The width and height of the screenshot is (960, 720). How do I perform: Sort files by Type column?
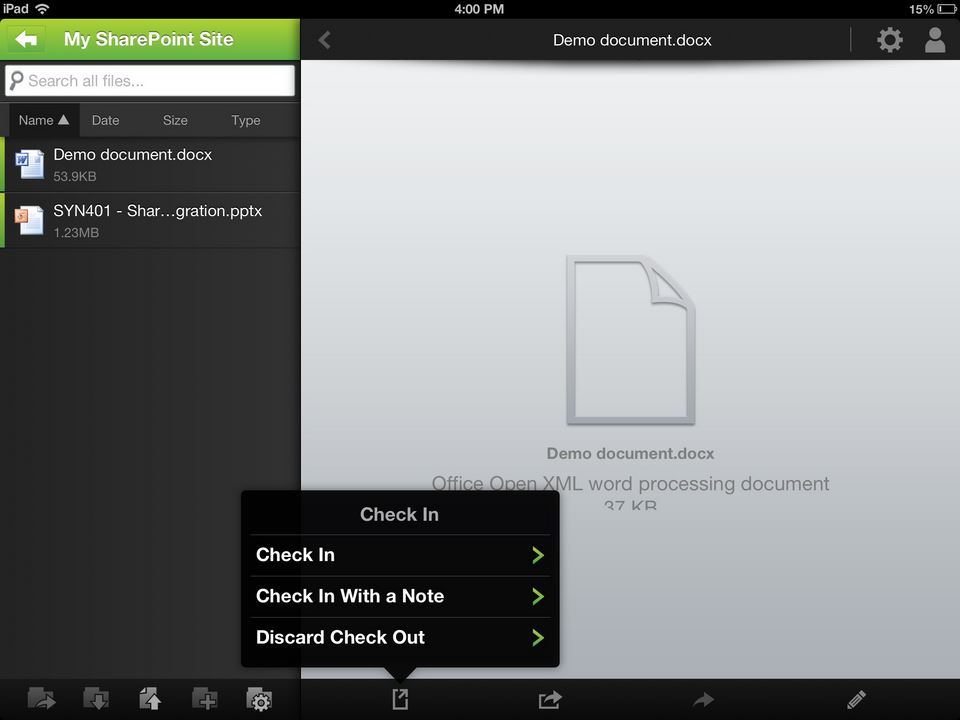[246, 120]
